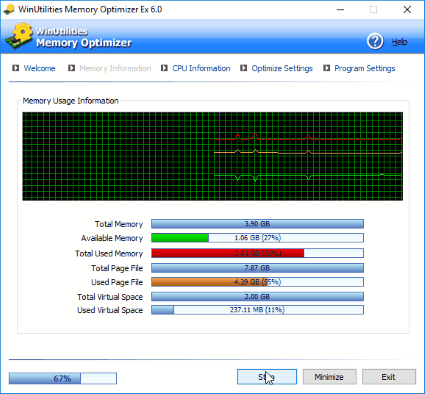This screenshot has height=394, width=425.
Task: Click the Used Virtual Space 237.11 MB bar
Action: pos(257,310)
